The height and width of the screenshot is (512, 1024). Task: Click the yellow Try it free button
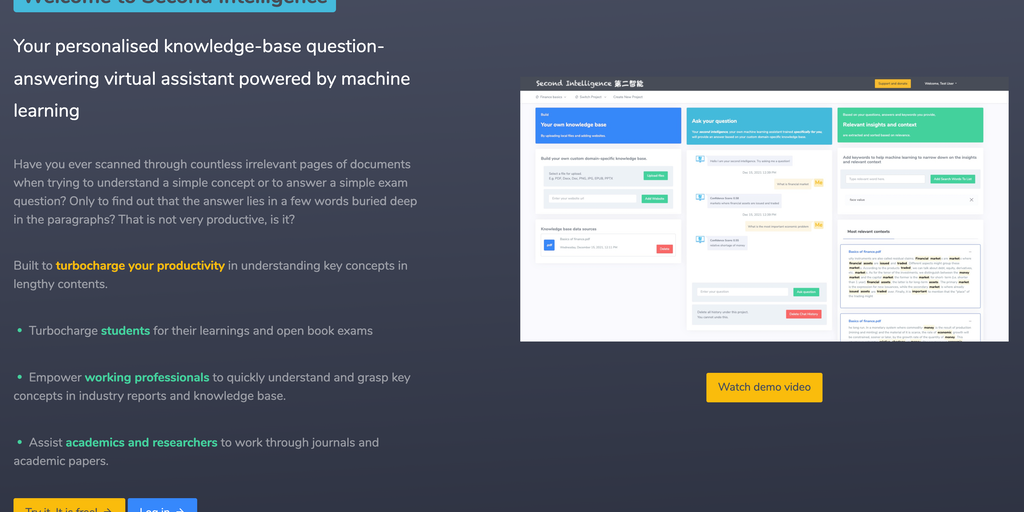coord(69,505)
